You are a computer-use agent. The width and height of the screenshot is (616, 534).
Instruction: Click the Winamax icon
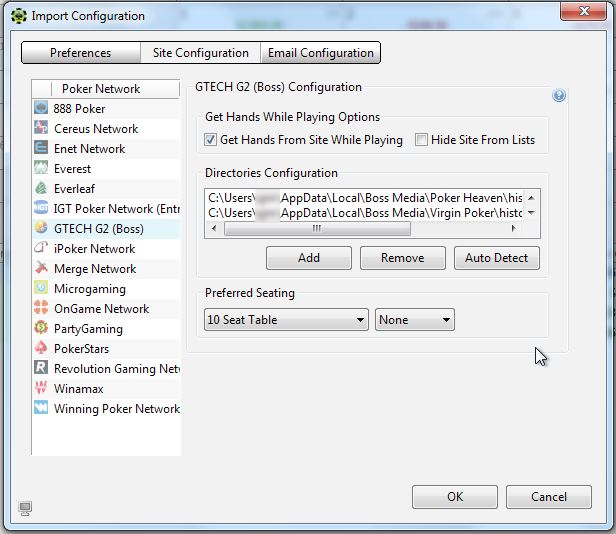pos(41,389)
